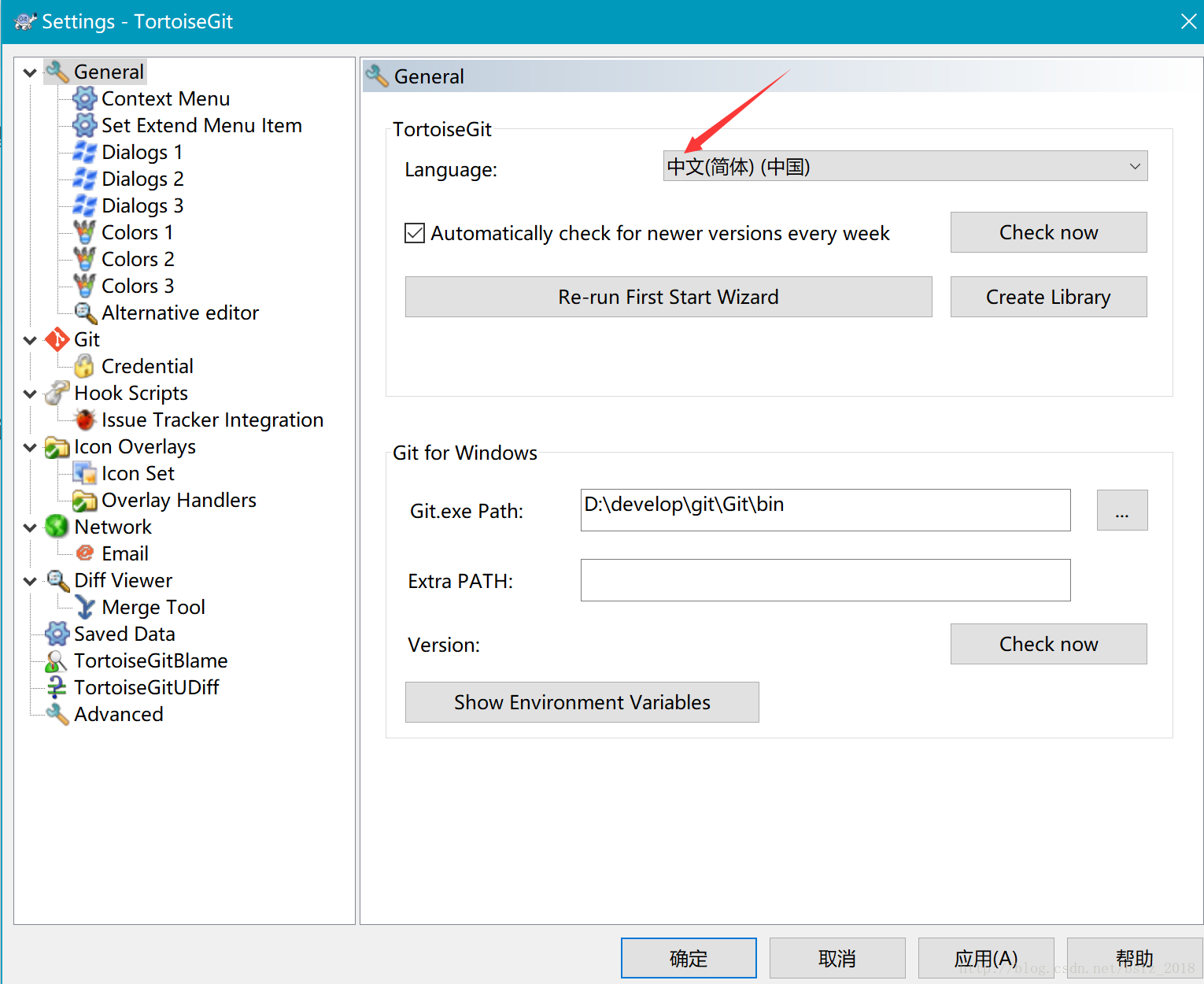Select Set Extend Menu Item page
1204x984 pixels.
click(201, 125)
